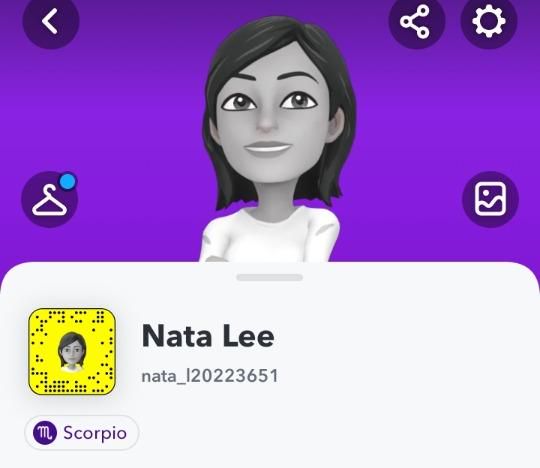Go back using the left chevron arrow

pos(51,21)
